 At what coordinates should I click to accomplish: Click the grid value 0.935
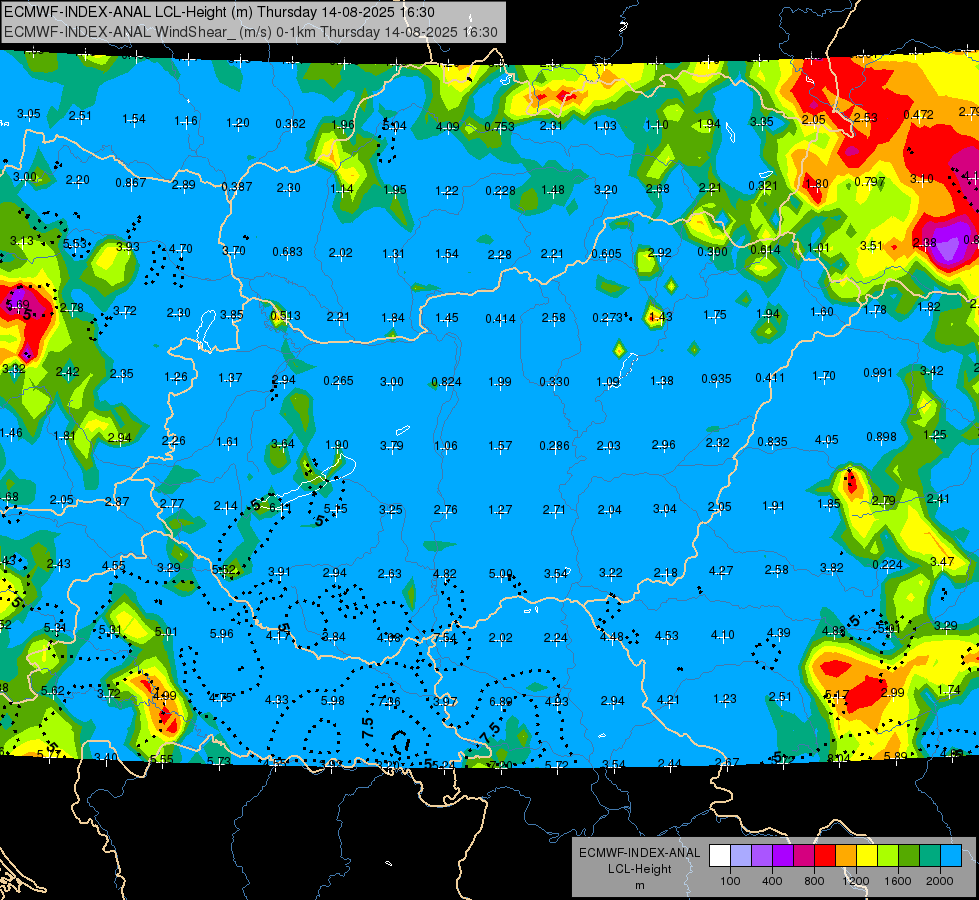(x=716, y=378)
